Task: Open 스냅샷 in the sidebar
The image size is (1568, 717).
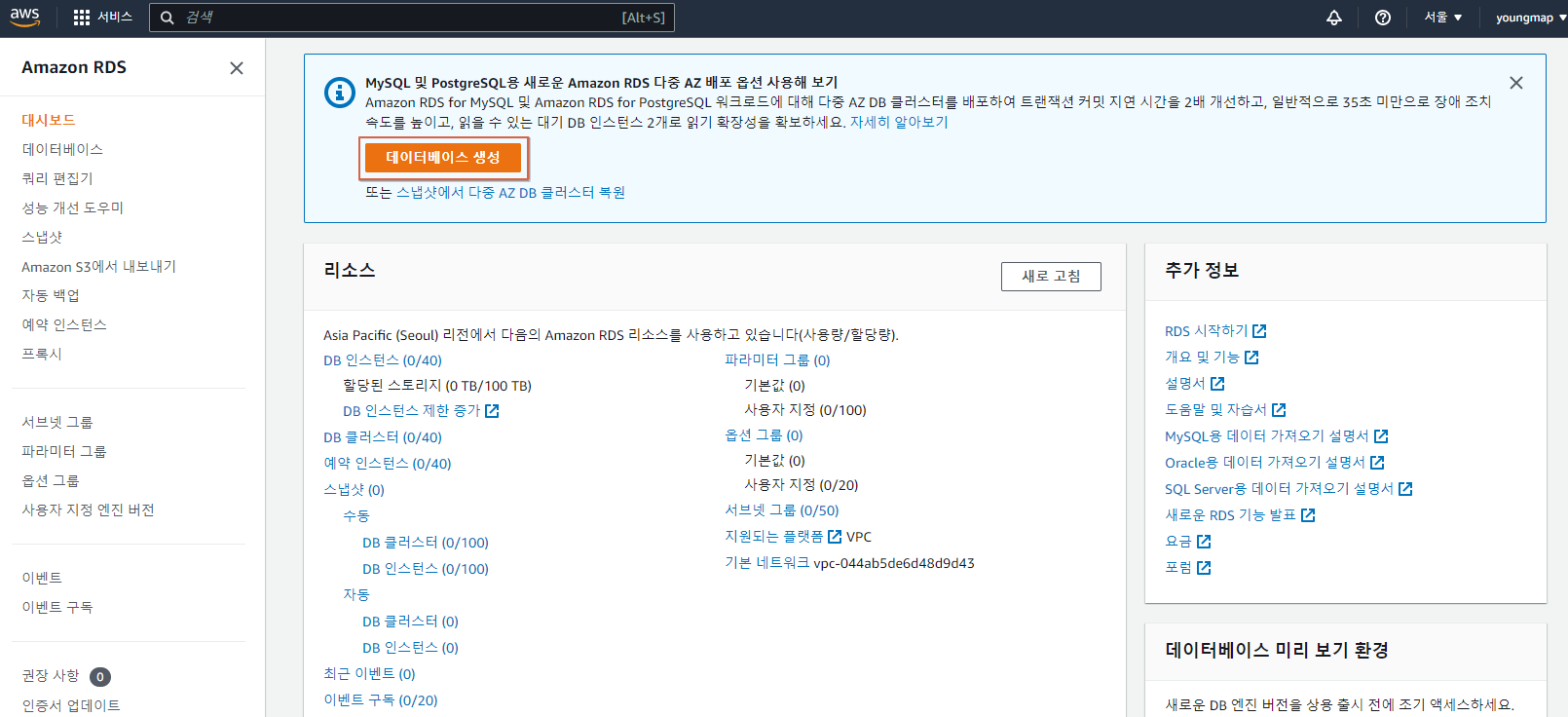Action: 42,237
